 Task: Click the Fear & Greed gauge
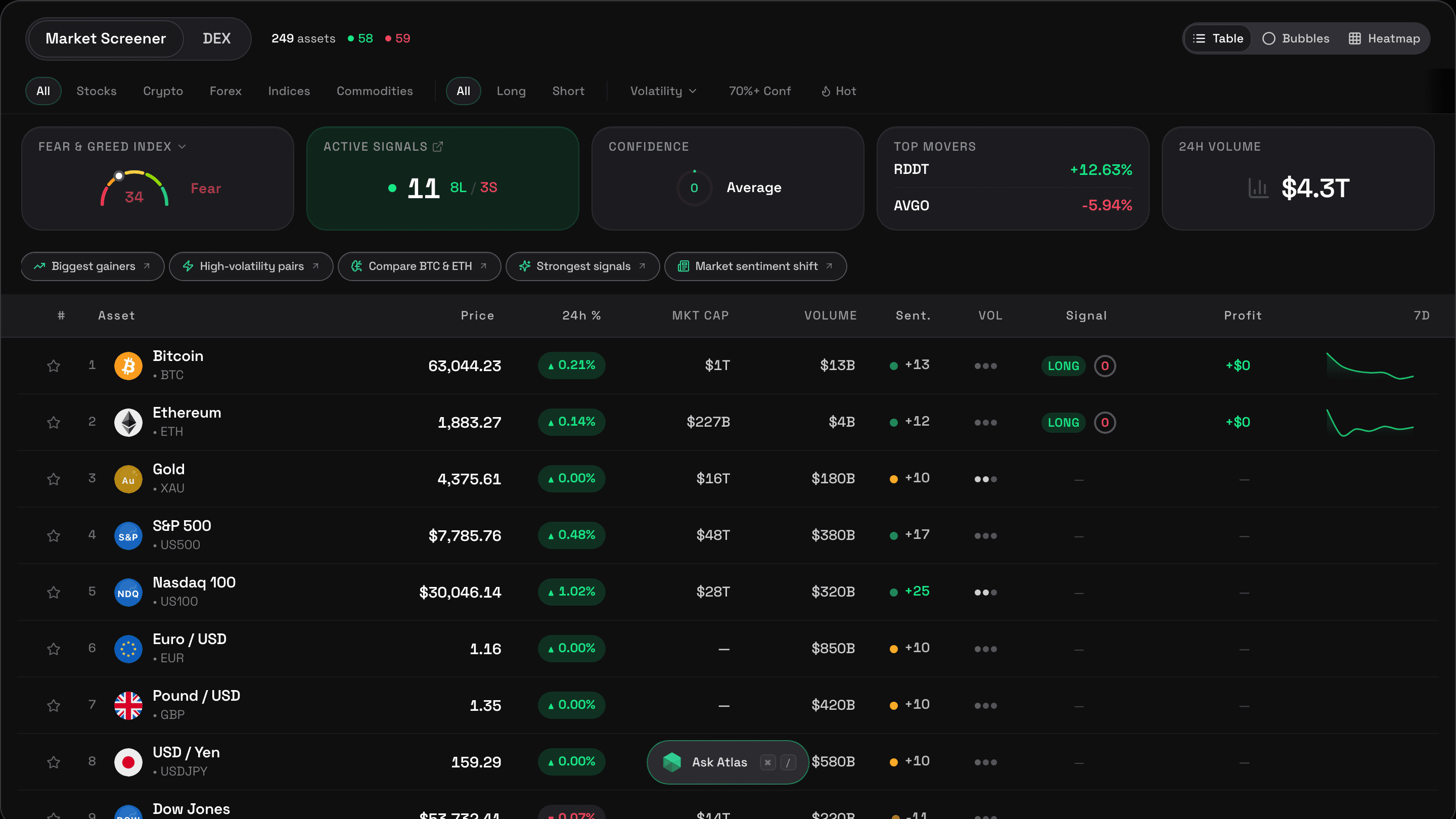click(134, 188)
